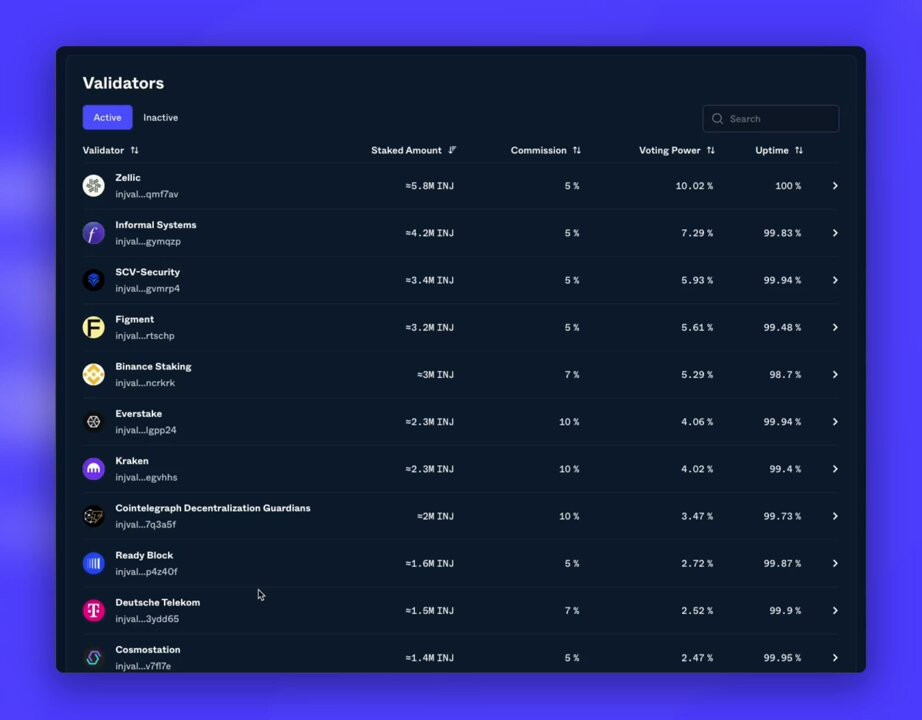
Task: Click the Uptime column header
Action: click(772, 151)
